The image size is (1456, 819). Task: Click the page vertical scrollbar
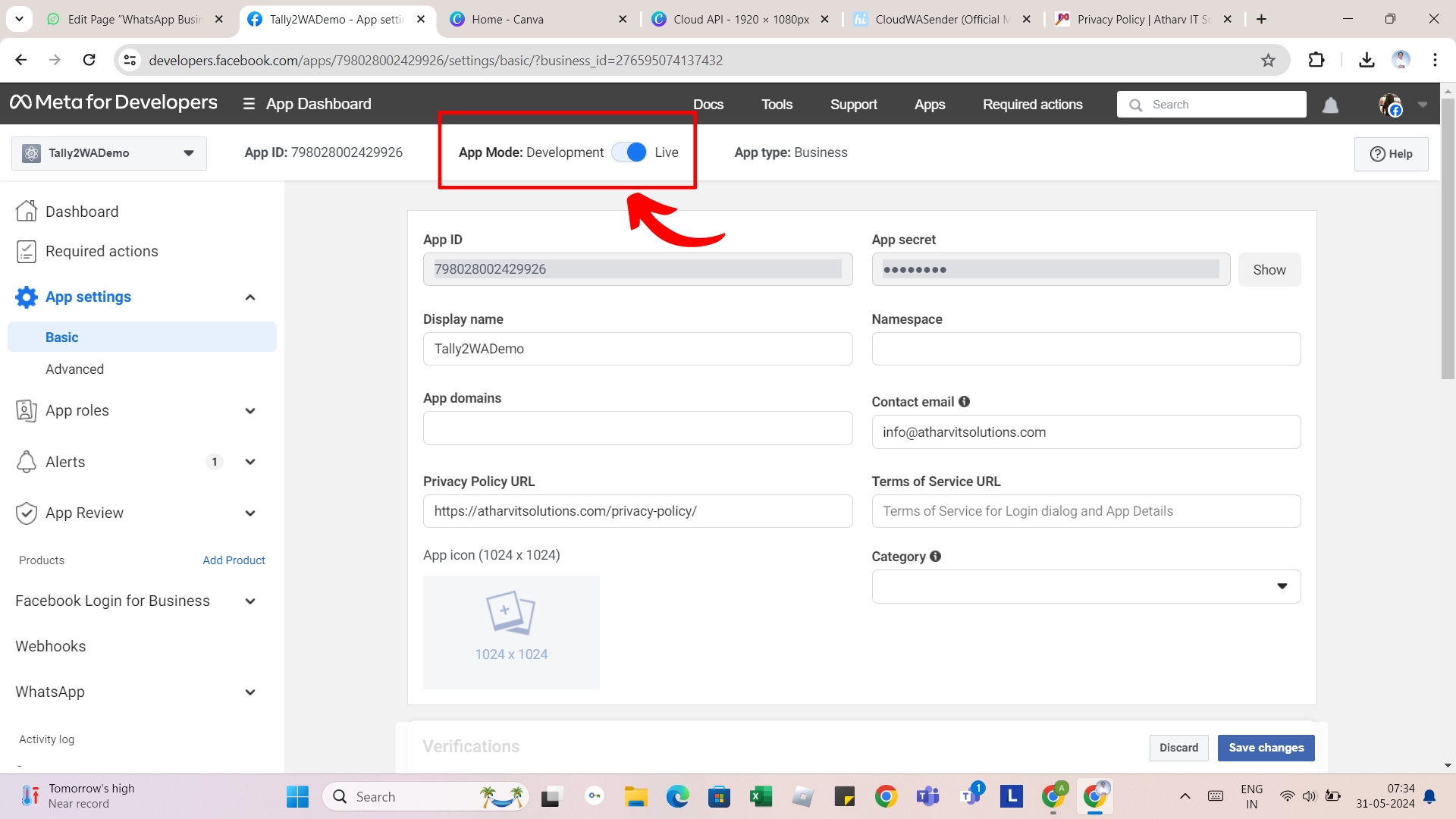(x=1448, y=239)
